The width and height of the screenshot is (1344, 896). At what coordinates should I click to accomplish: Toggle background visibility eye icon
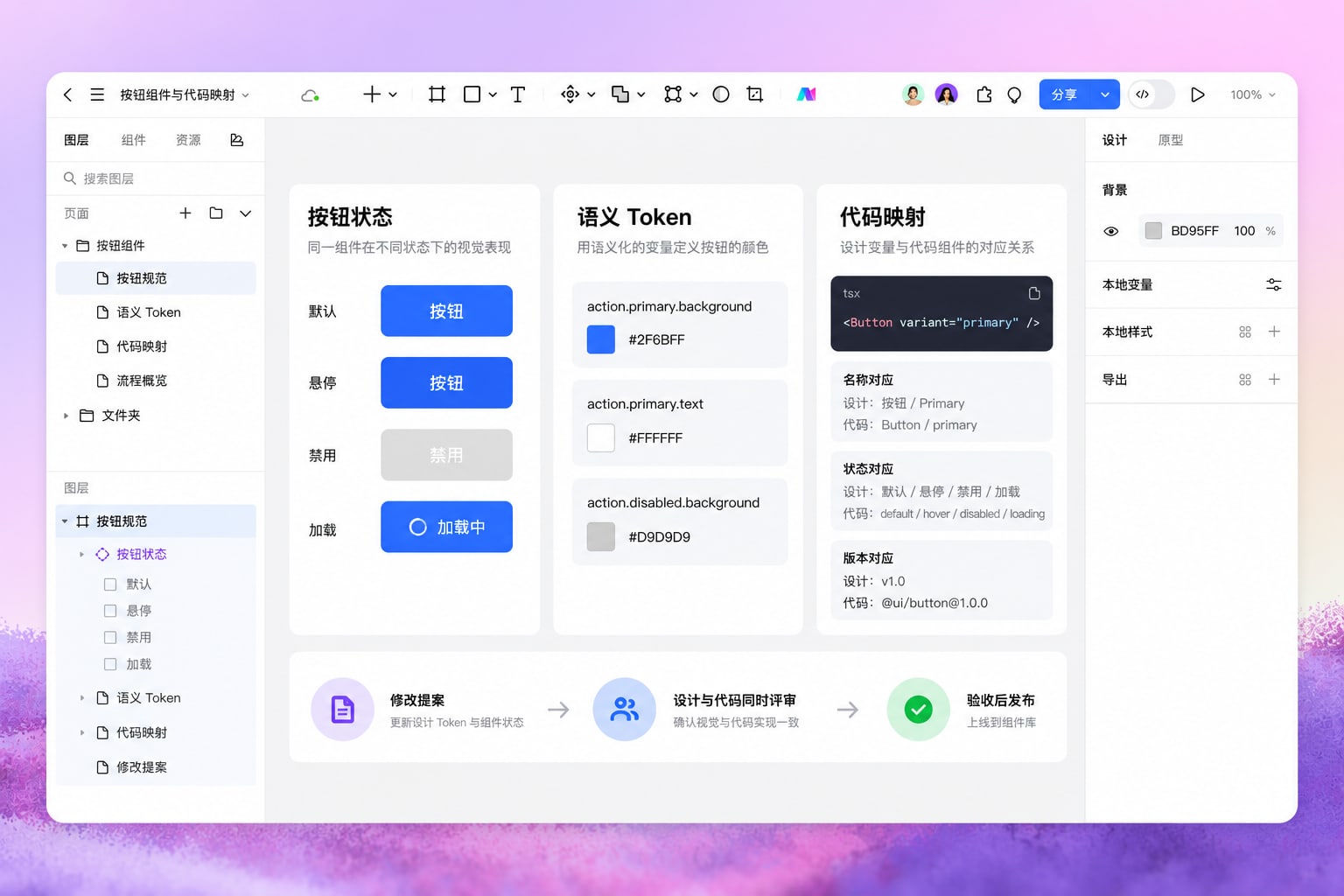[x=1110, y=231]
